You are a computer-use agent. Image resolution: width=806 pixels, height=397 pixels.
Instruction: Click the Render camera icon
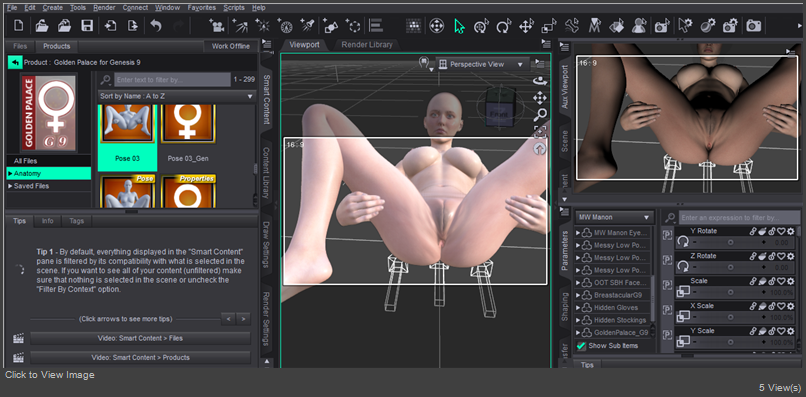(x=754, y=25)
